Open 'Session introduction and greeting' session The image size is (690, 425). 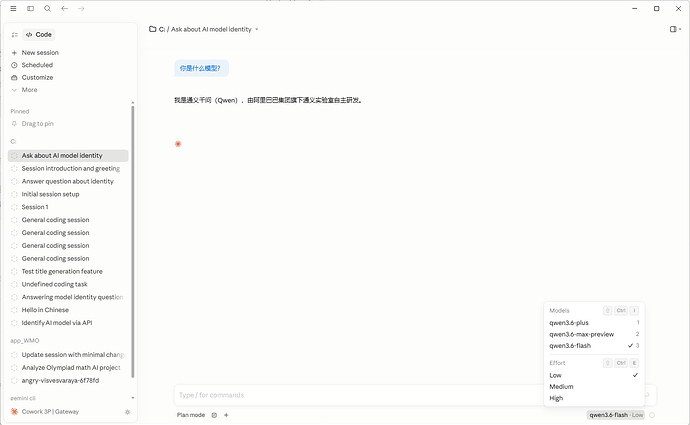click(68, 169)
